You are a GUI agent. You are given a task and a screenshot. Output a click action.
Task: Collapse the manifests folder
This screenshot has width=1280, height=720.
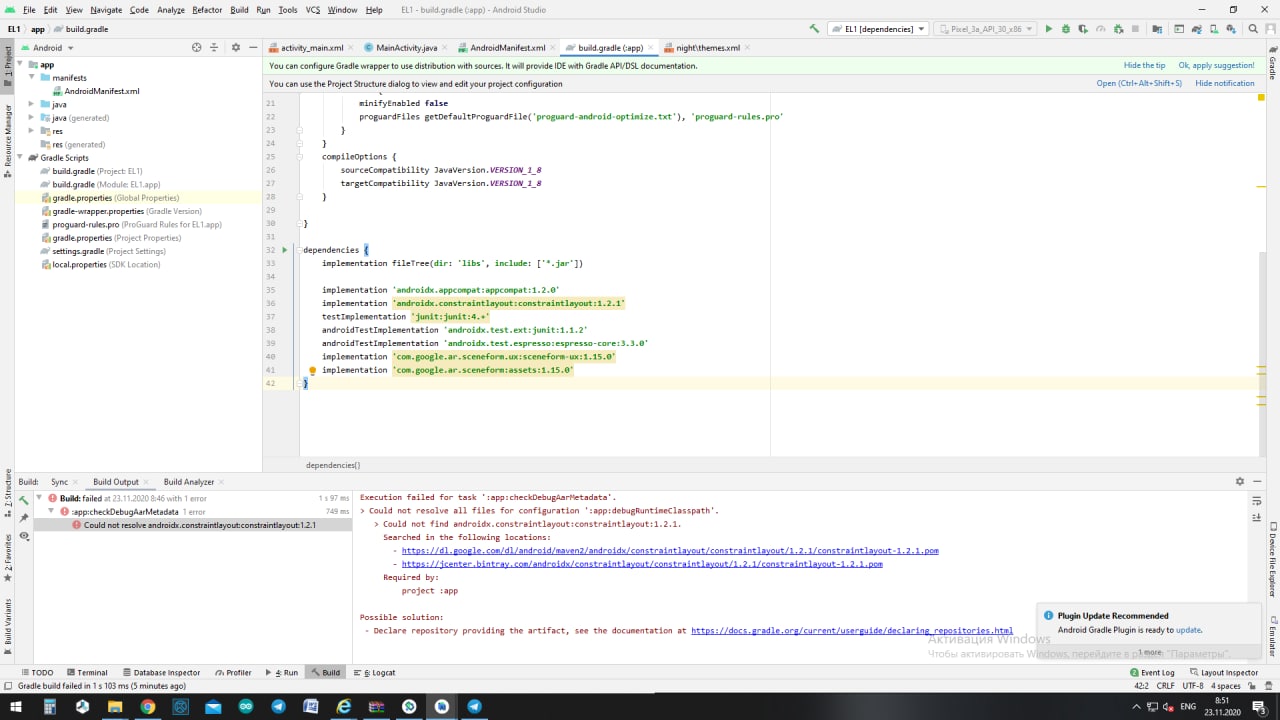point(33,77)
